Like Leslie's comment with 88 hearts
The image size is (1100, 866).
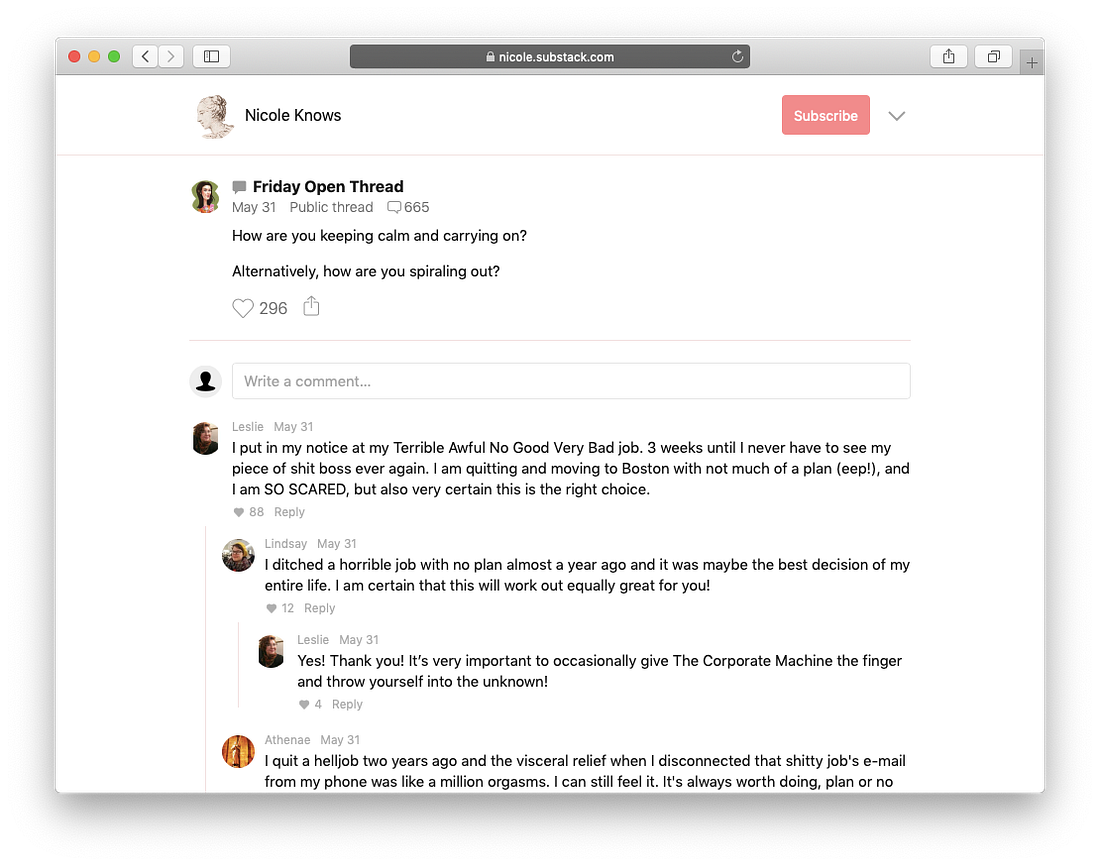(239, 512)
